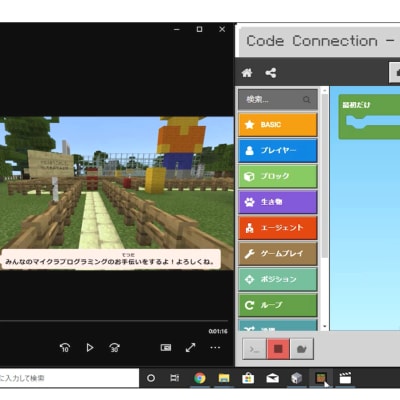Click the star icon on the BASIC category
The height and width of the screenshot is (400, 400).
(x=249, y=125)
